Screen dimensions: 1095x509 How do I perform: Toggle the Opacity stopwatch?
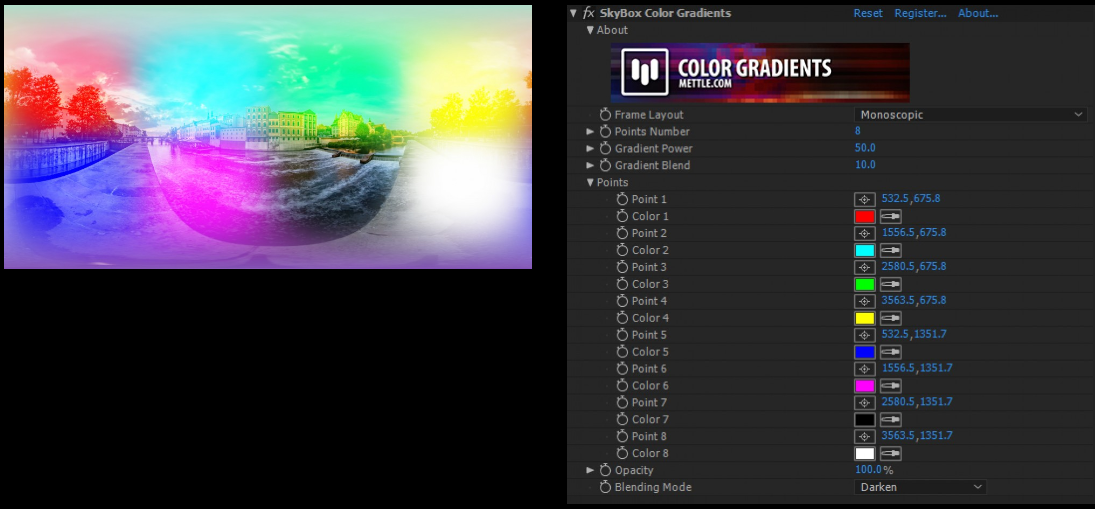[x=605, y=470]
